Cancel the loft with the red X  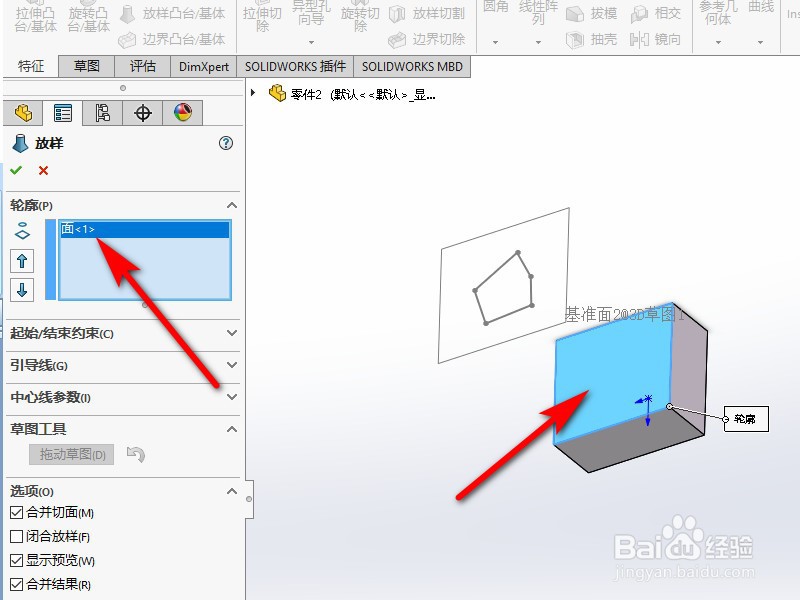[x=43, y=170]
